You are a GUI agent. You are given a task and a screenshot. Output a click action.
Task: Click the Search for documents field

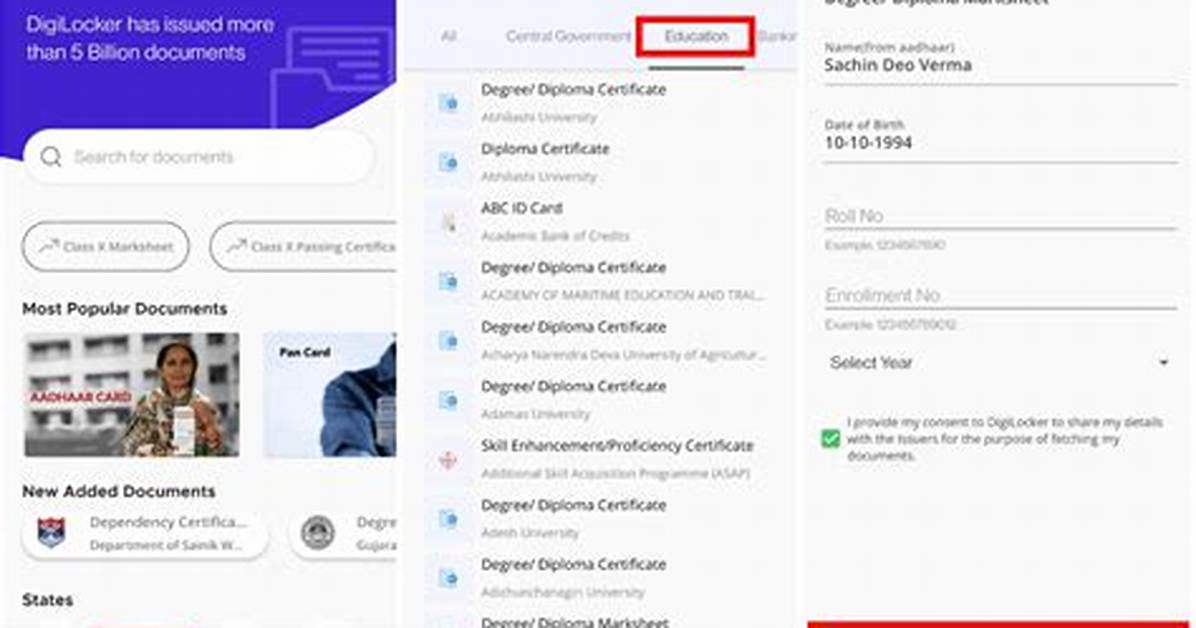coord(199,157)
